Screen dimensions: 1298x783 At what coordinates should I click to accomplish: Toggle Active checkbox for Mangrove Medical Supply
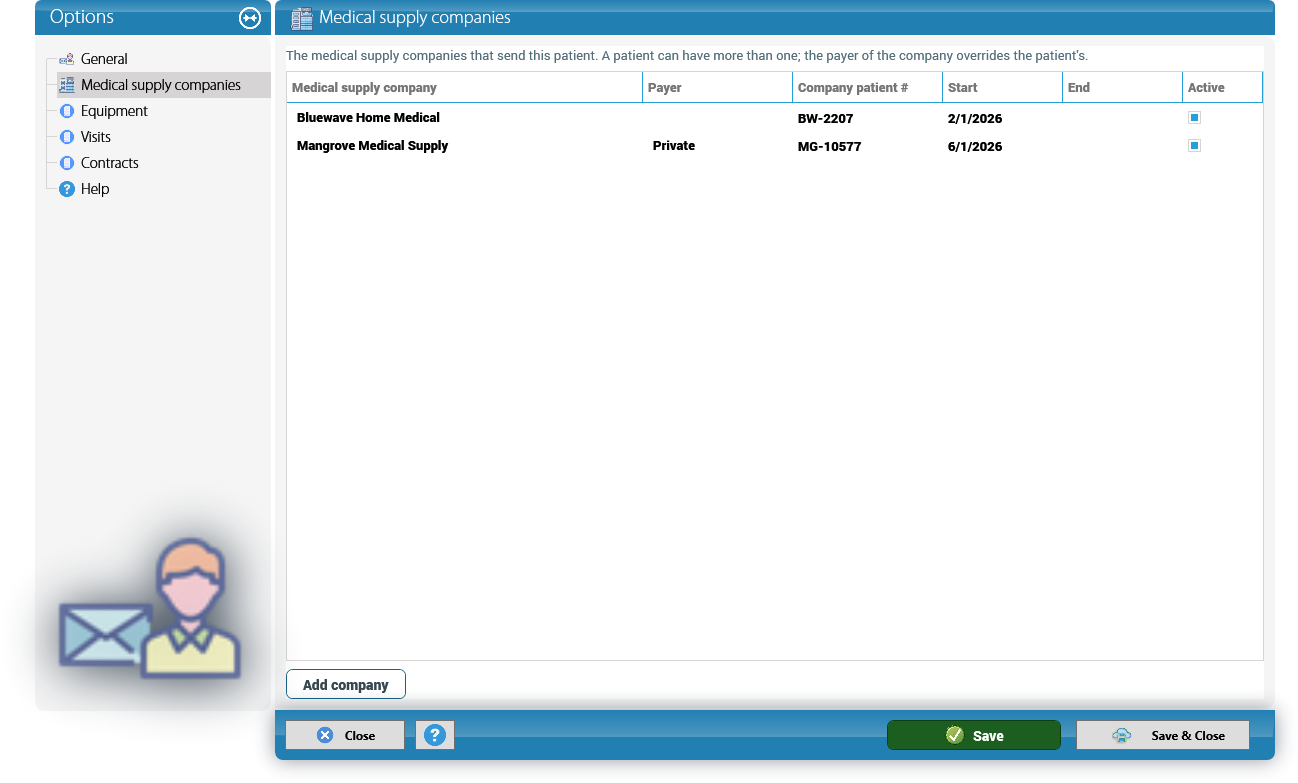click(x=1194, y=146)
